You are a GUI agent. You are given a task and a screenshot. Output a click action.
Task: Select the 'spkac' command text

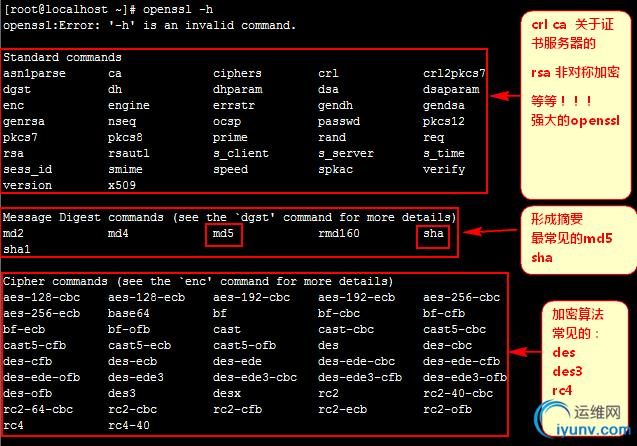pyautogui.click(x=336, y=169)
